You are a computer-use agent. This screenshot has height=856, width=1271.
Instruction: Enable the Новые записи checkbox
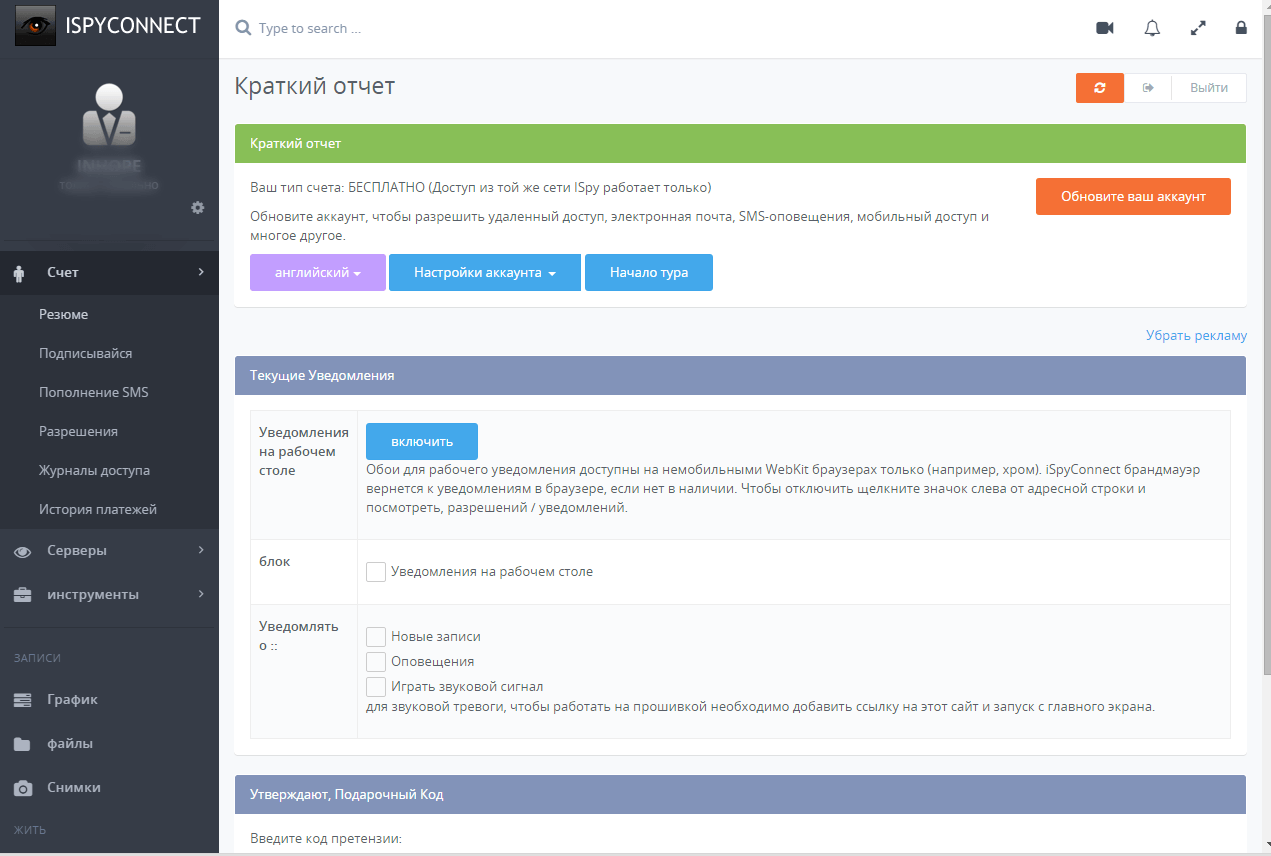(376, 637)
